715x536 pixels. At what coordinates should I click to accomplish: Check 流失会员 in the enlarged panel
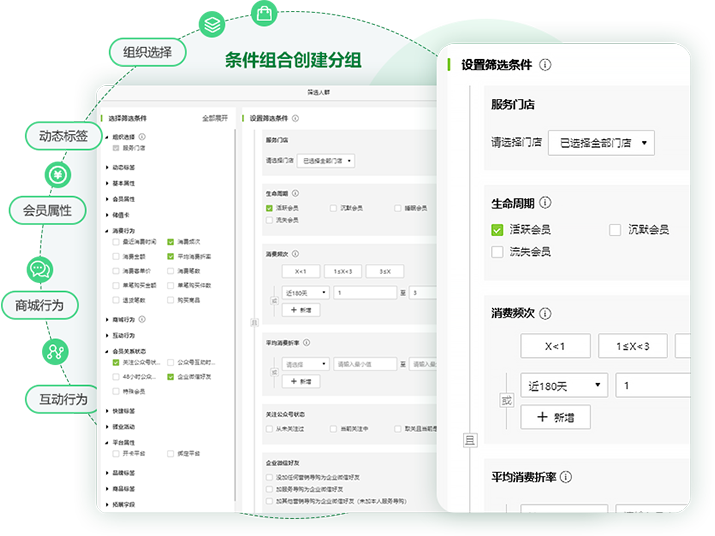coord(497,252)
